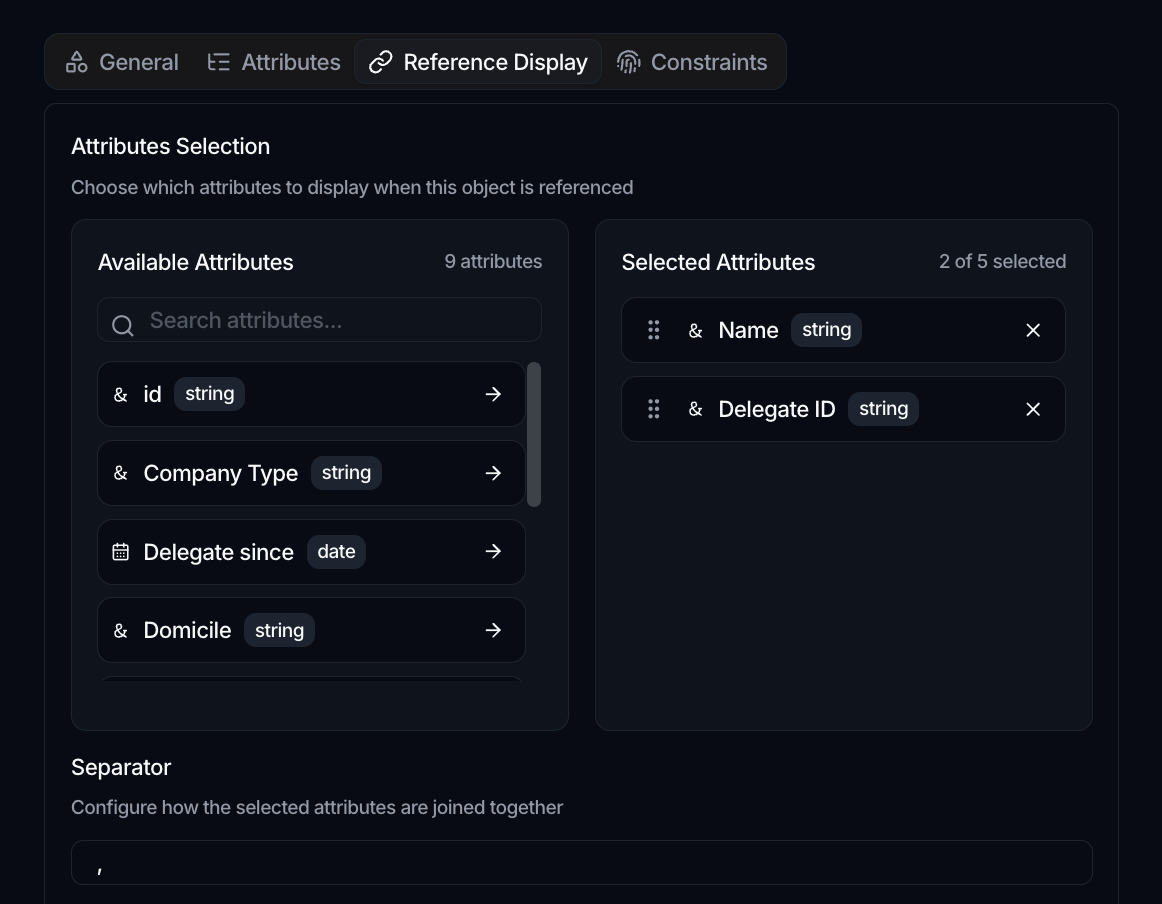Select the Delegate since attribute row

(x=311, y=551)
